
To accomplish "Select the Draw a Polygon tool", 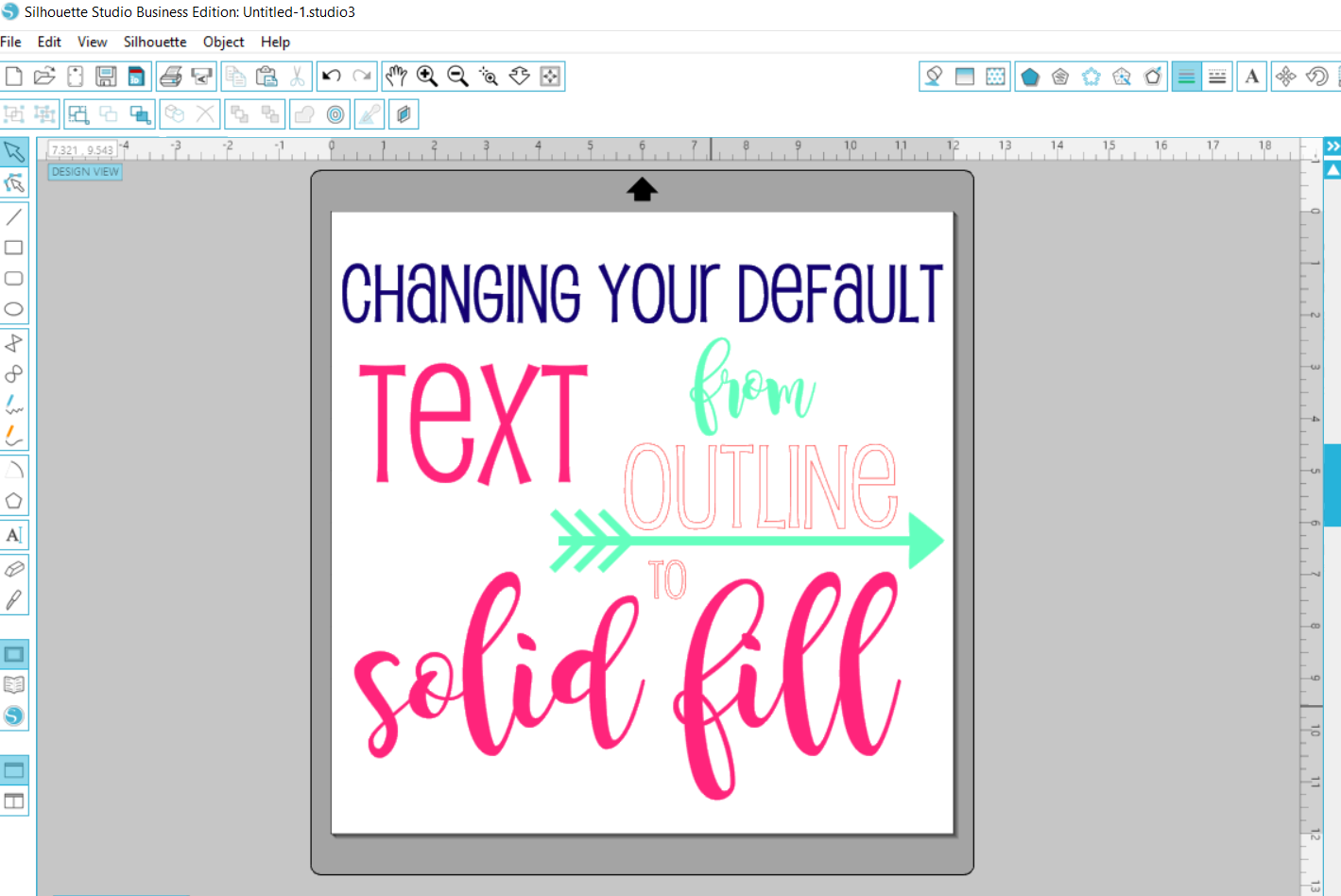I will pyautogui.click(x=14, y=343).
